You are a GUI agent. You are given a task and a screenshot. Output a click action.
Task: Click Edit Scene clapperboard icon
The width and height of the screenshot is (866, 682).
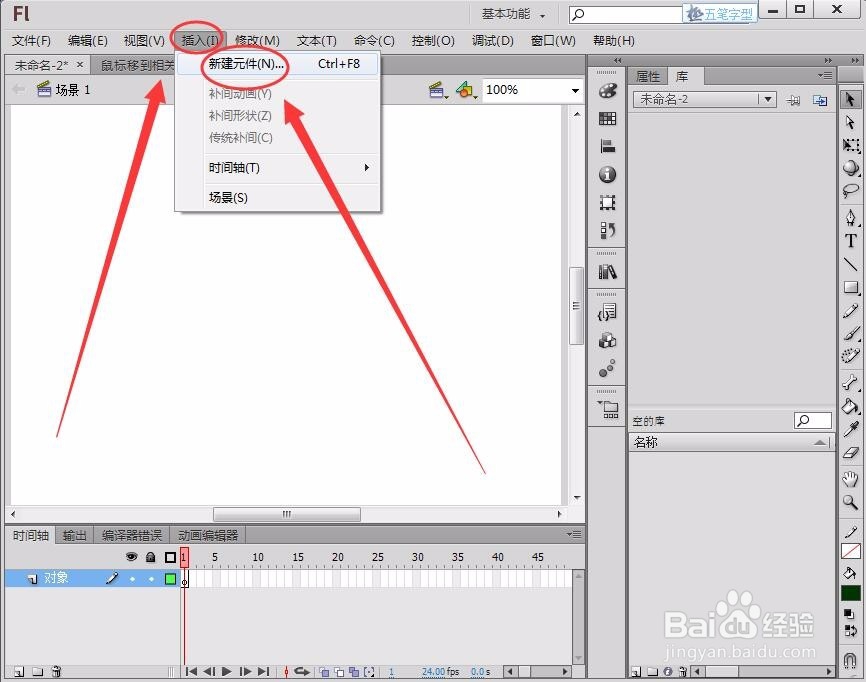click(437, 90)
